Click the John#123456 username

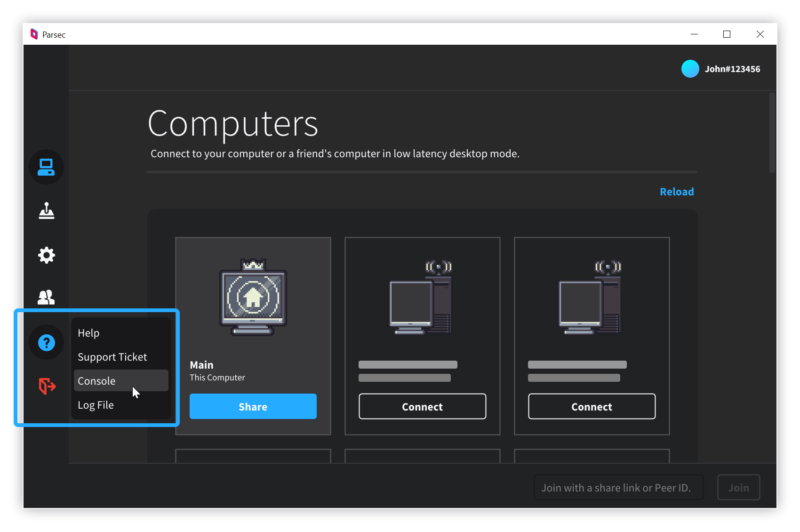pyautogui.click(x=732, y=69)
